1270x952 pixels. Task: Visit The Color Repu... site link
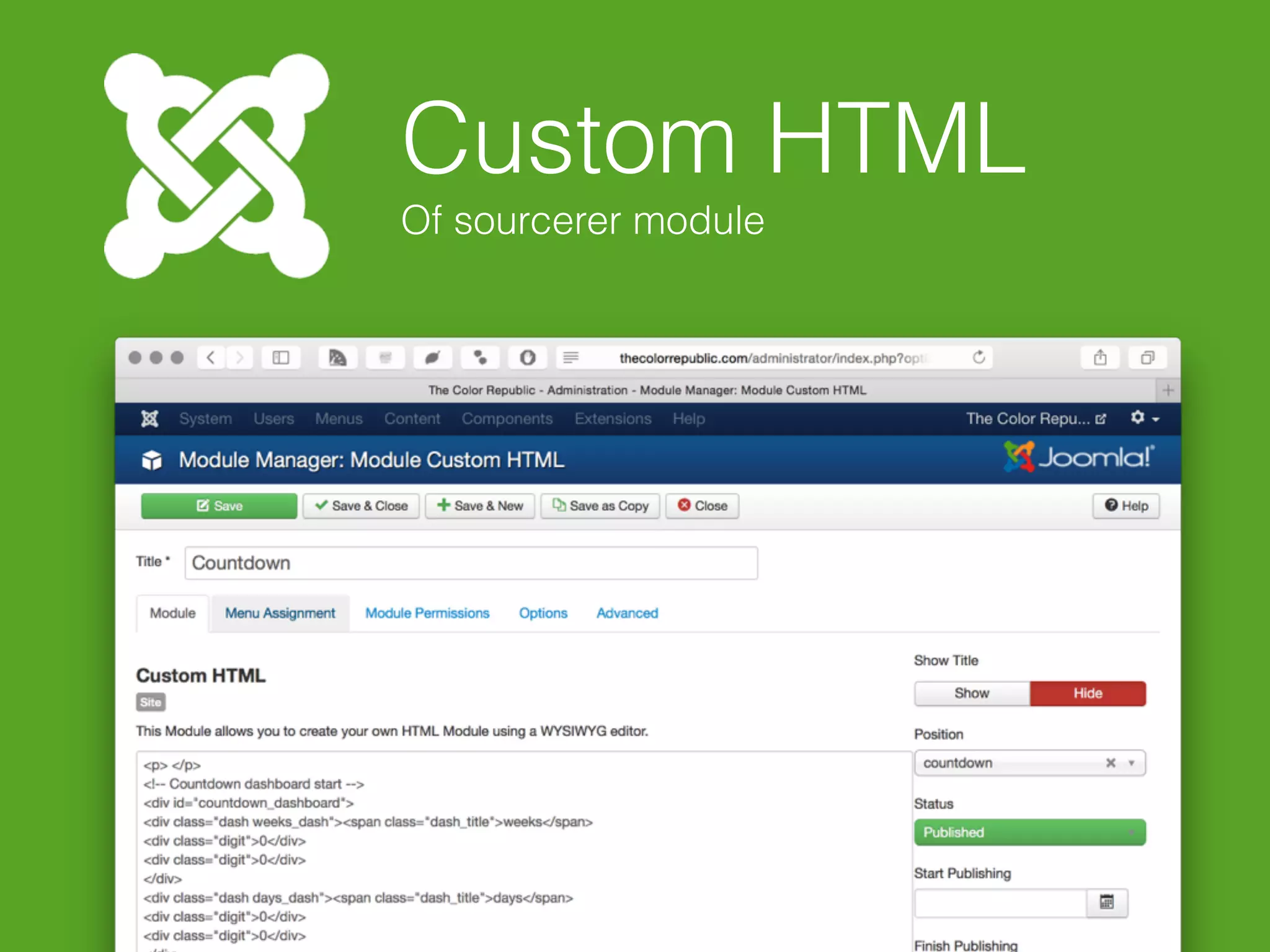1036,419
